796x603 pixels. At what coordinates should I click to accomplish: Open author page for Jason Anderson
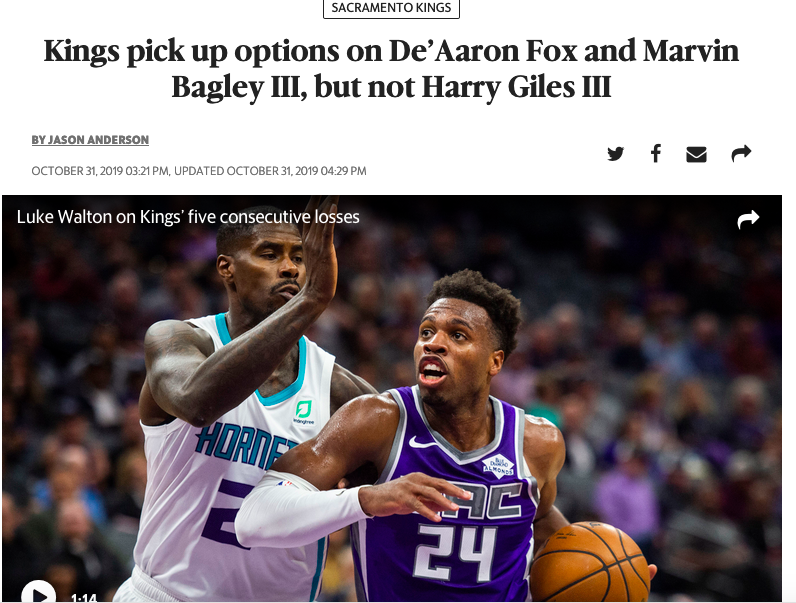(90, 140)
